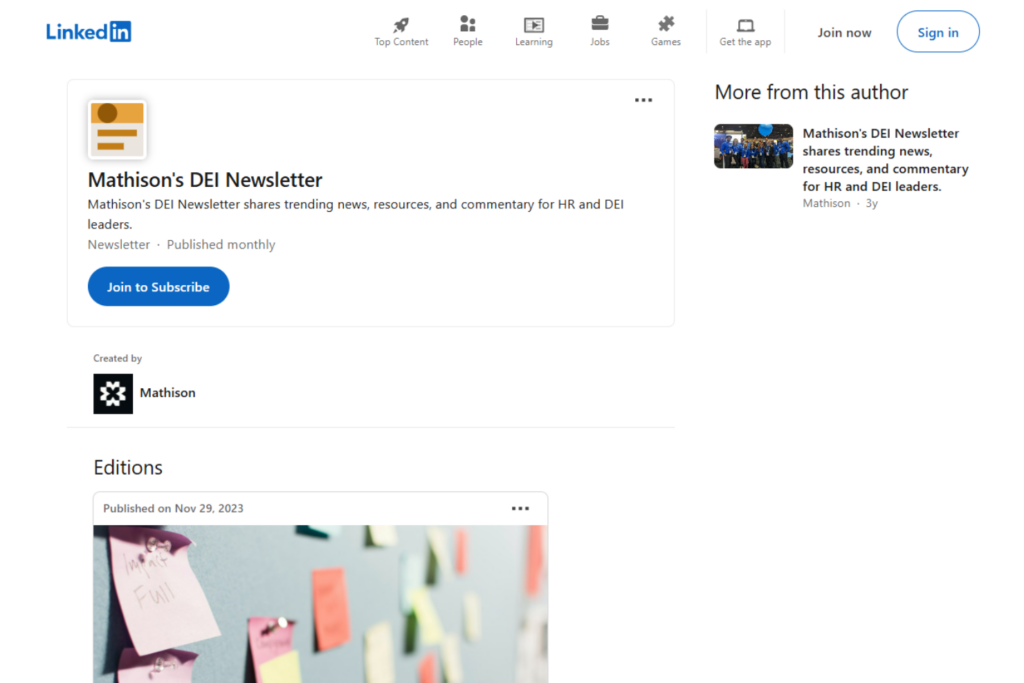Click the 'Editions' heading
Image resolution: width=1024 pixels, height=683 pixels.
128,468
